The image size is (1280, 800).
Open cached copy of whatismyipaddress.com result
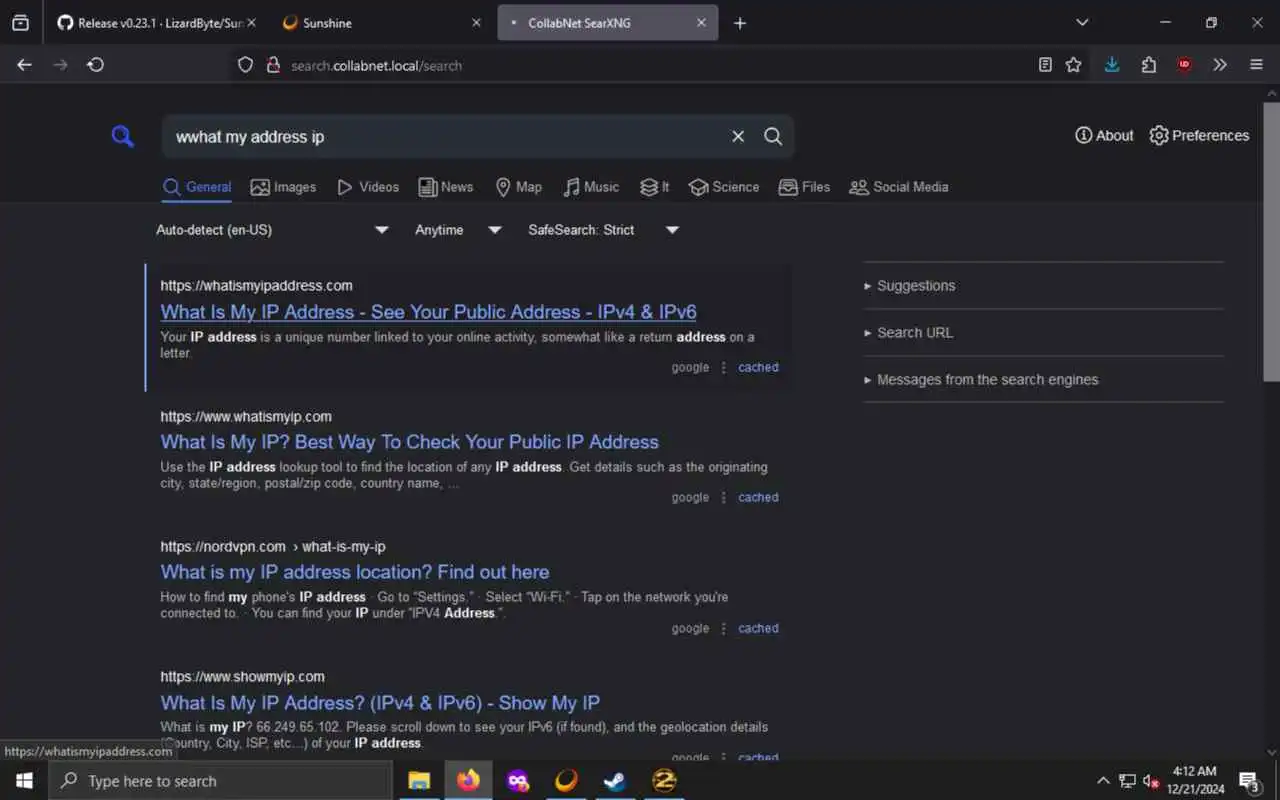[x=758, y=367]
